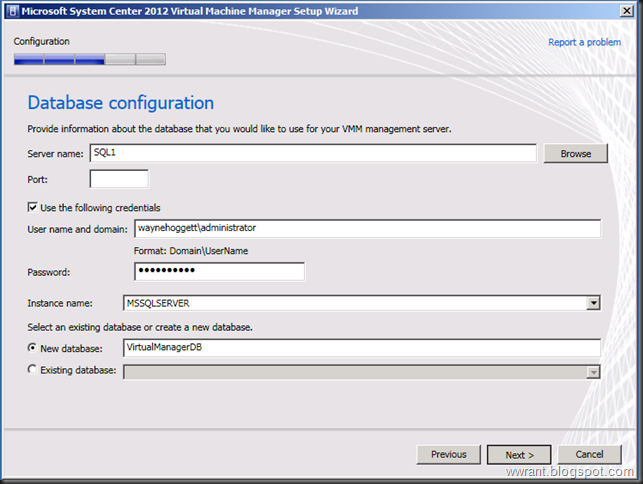Open the Report a problem link
The image size is (643, 484).
click(584, 42)
